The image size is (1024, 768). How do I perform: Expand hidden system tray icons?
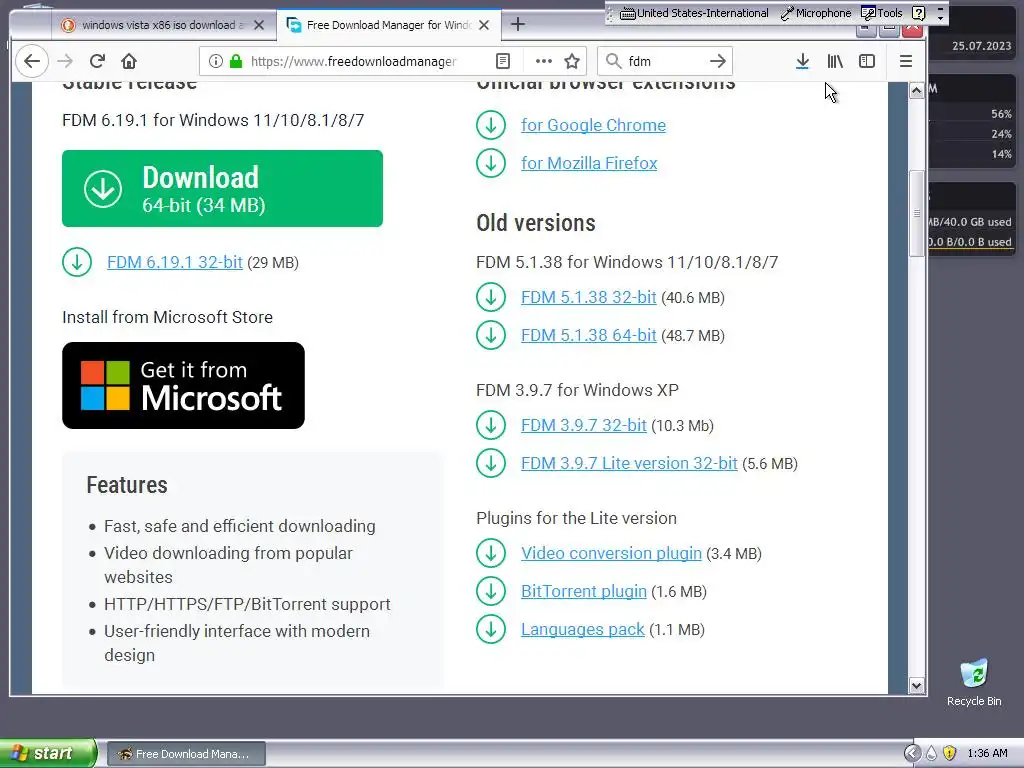[x=912, y=753]
